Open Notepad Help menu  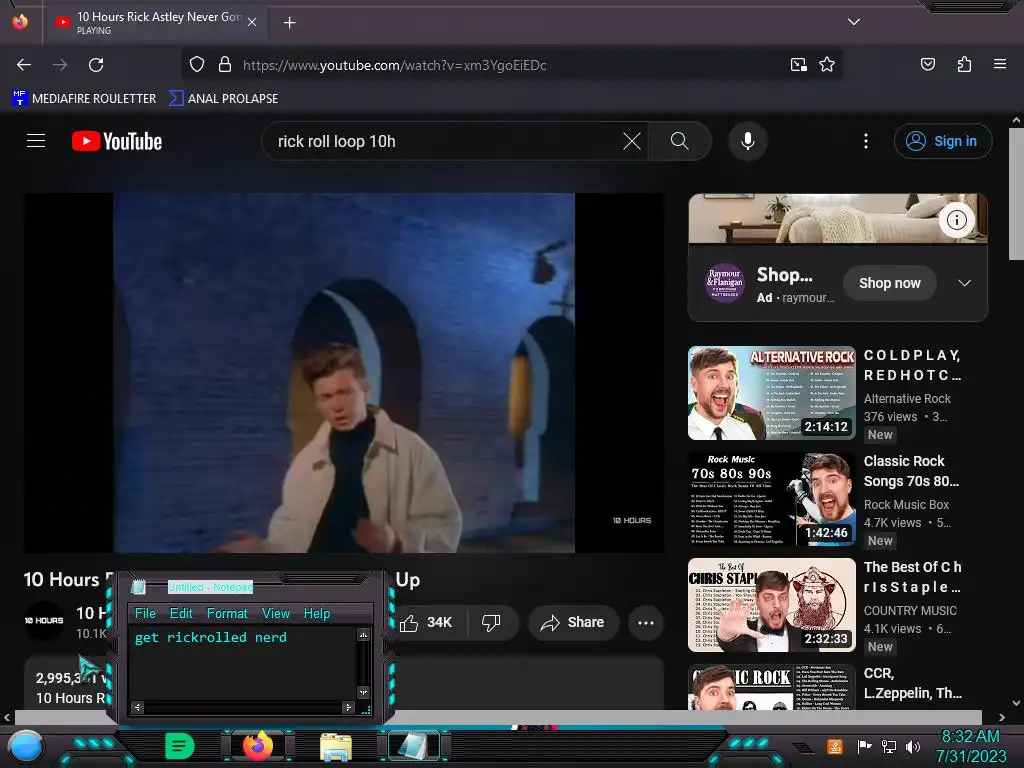317,613
